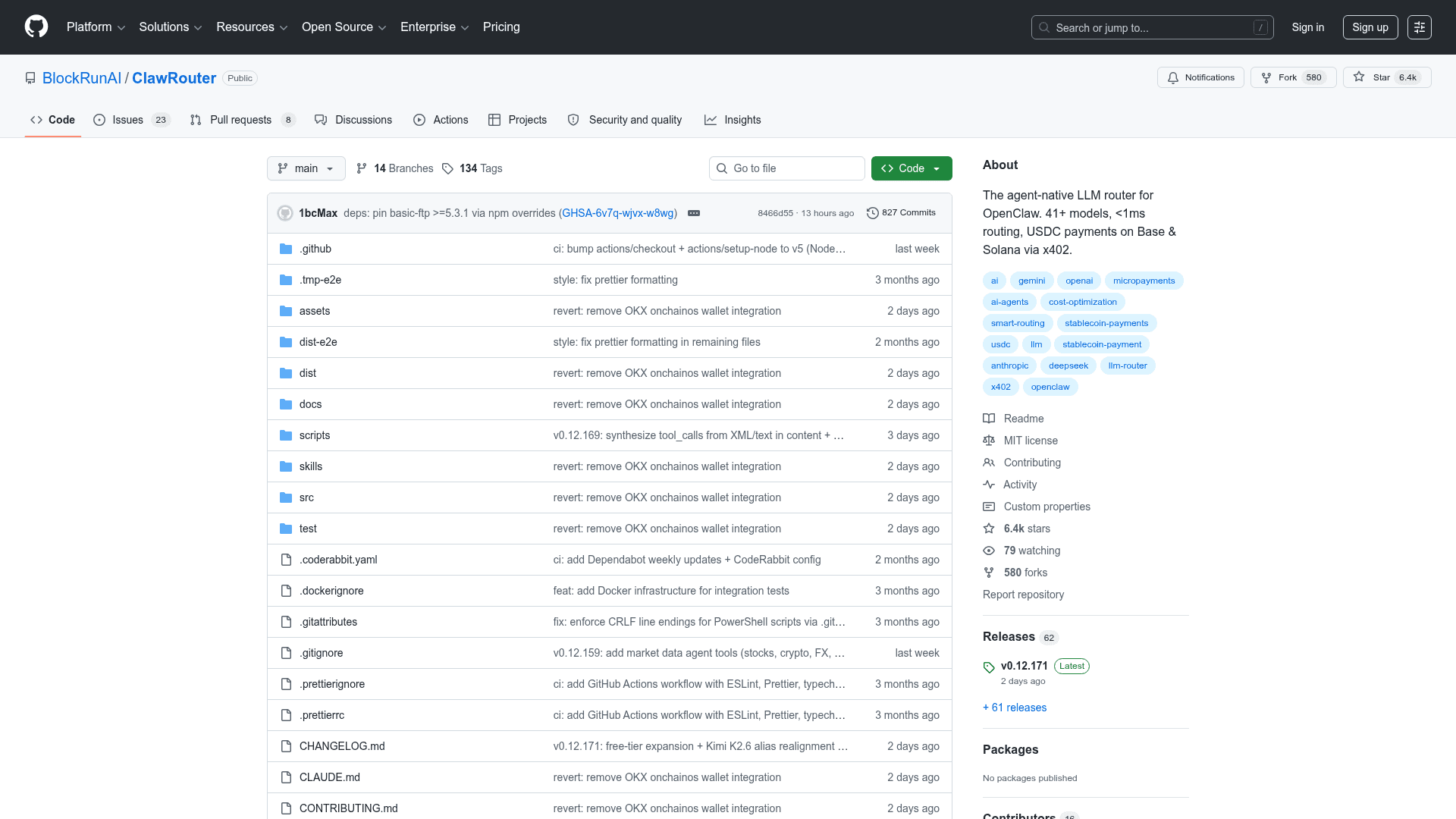Open the src folder icon
The image size is (1456, 819).
coord(286,497)
